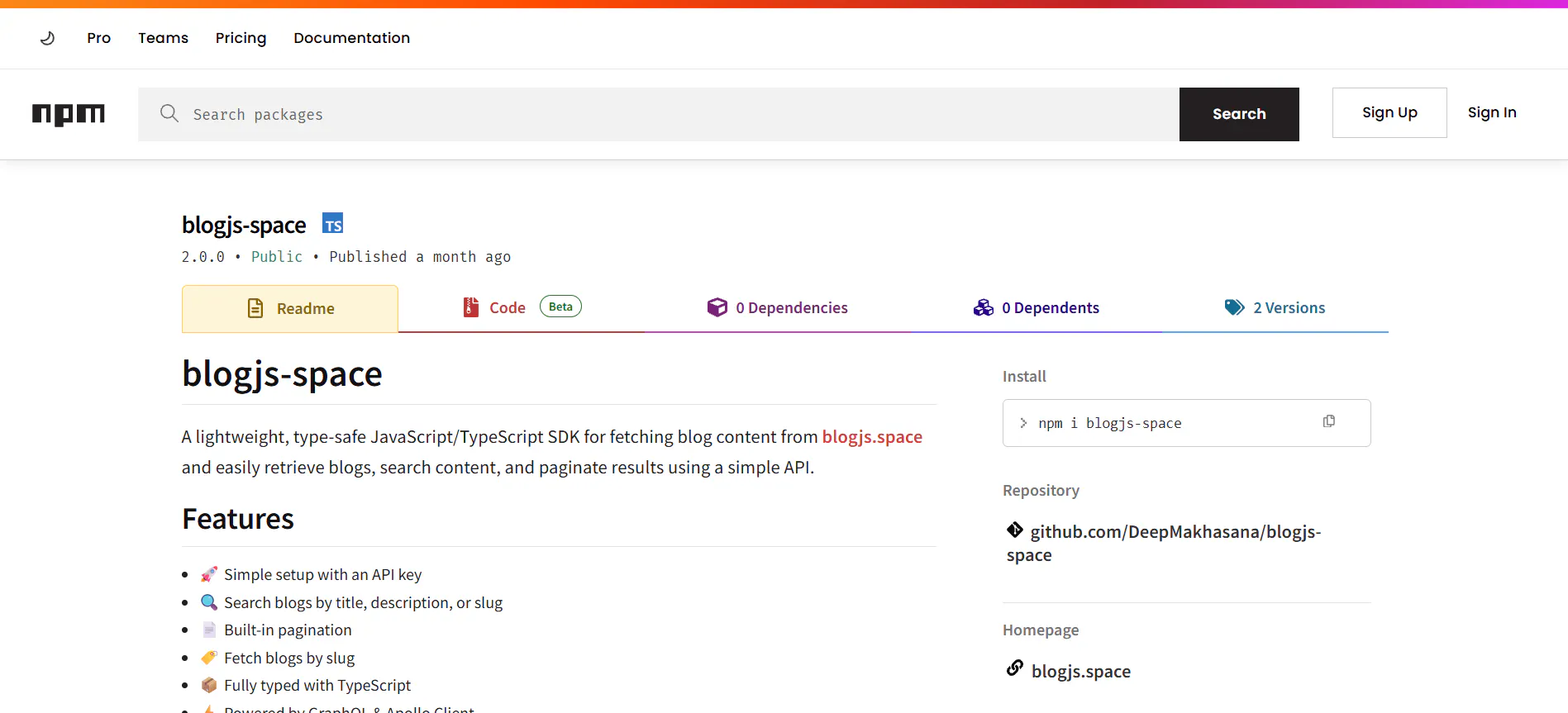Click the Features heading
Screen dimensions: 1568x713
[x=238, y=519]
